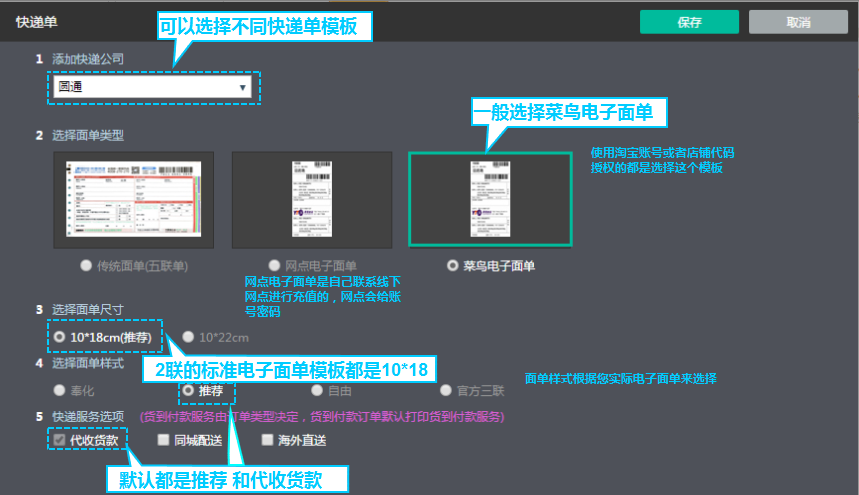Select the 网点电子面单 template thumbnail
The width and height of the screenshot is (859, 495).
tap(312, 200)
